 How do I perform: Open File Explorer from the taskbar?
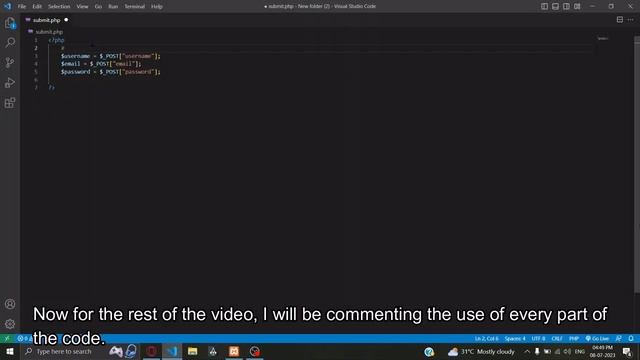click(x=193, y=351)
